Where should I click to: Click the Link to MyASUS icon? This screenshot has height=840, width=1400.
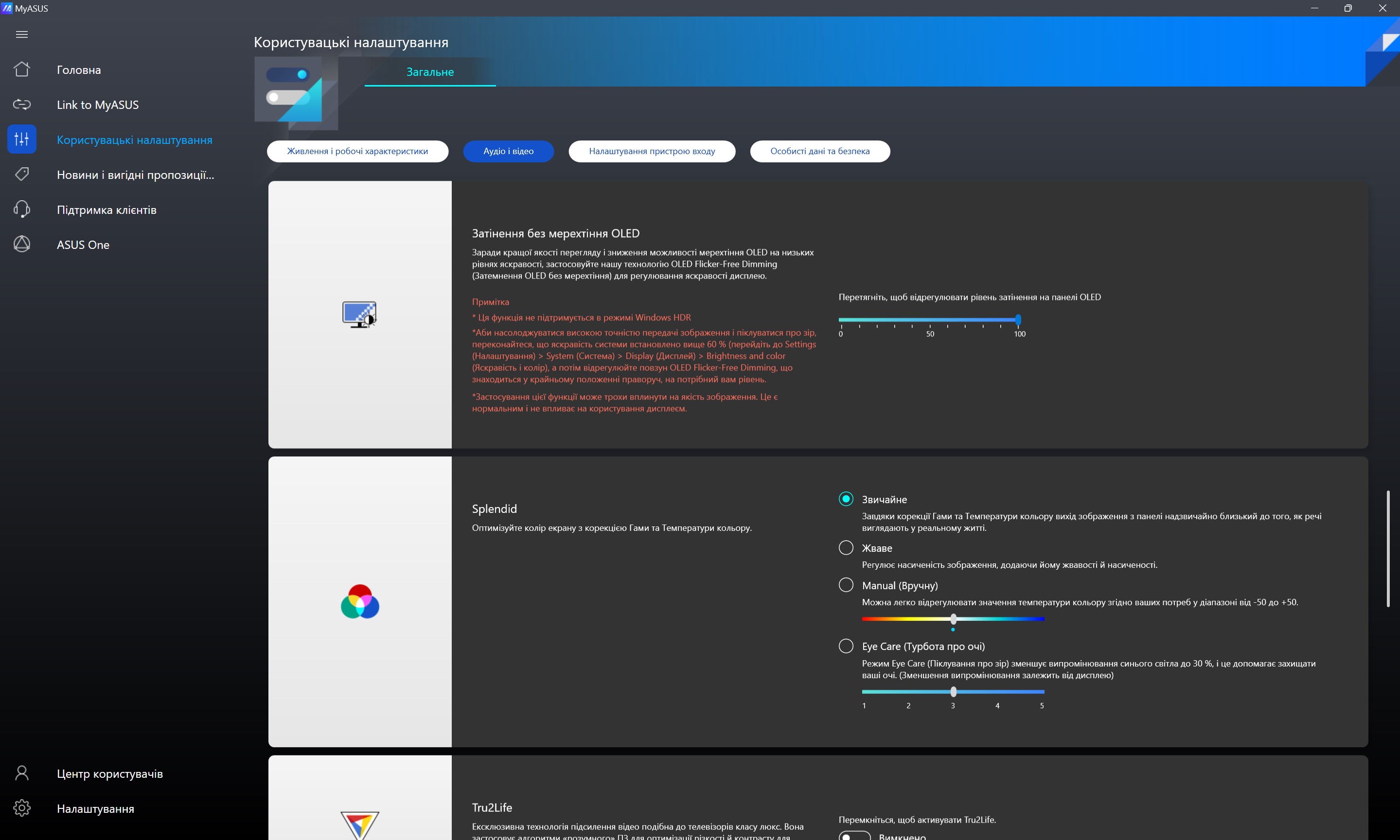pyautogui.click(x=21, y=104)
